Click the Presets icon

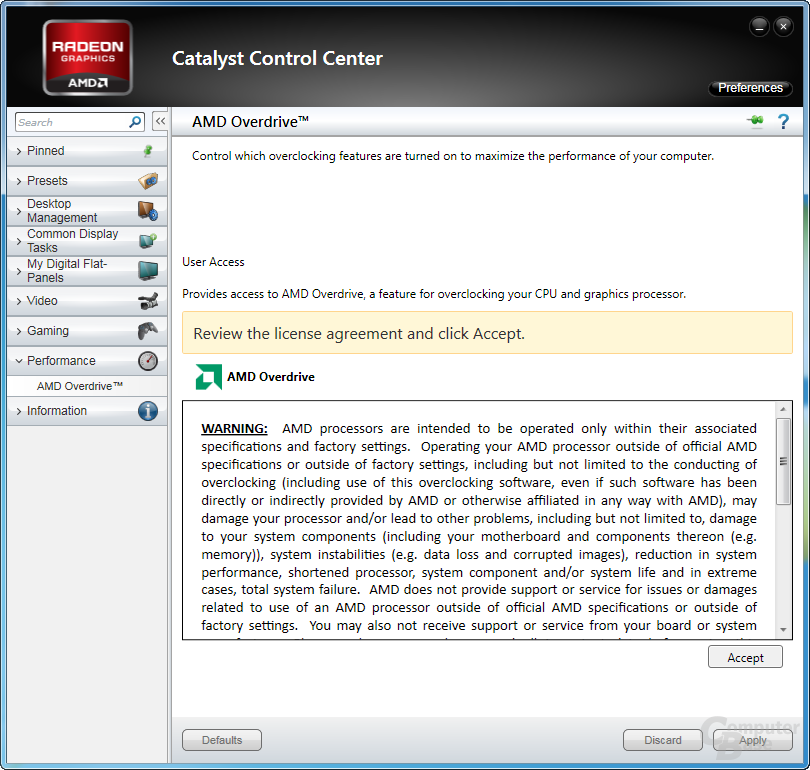click(x=148, y=181)
